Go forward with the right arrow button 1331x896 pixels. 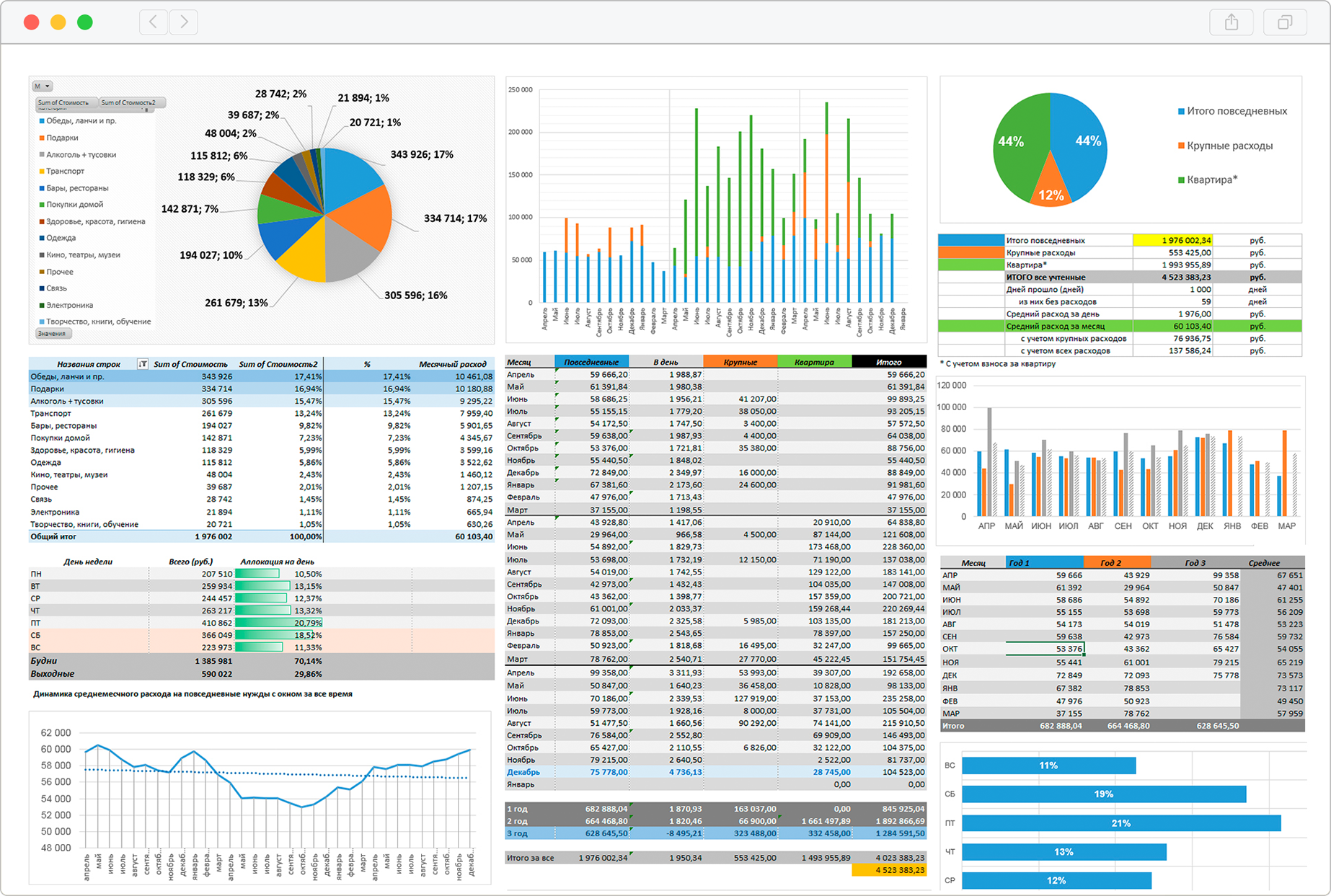coord(184,22)
